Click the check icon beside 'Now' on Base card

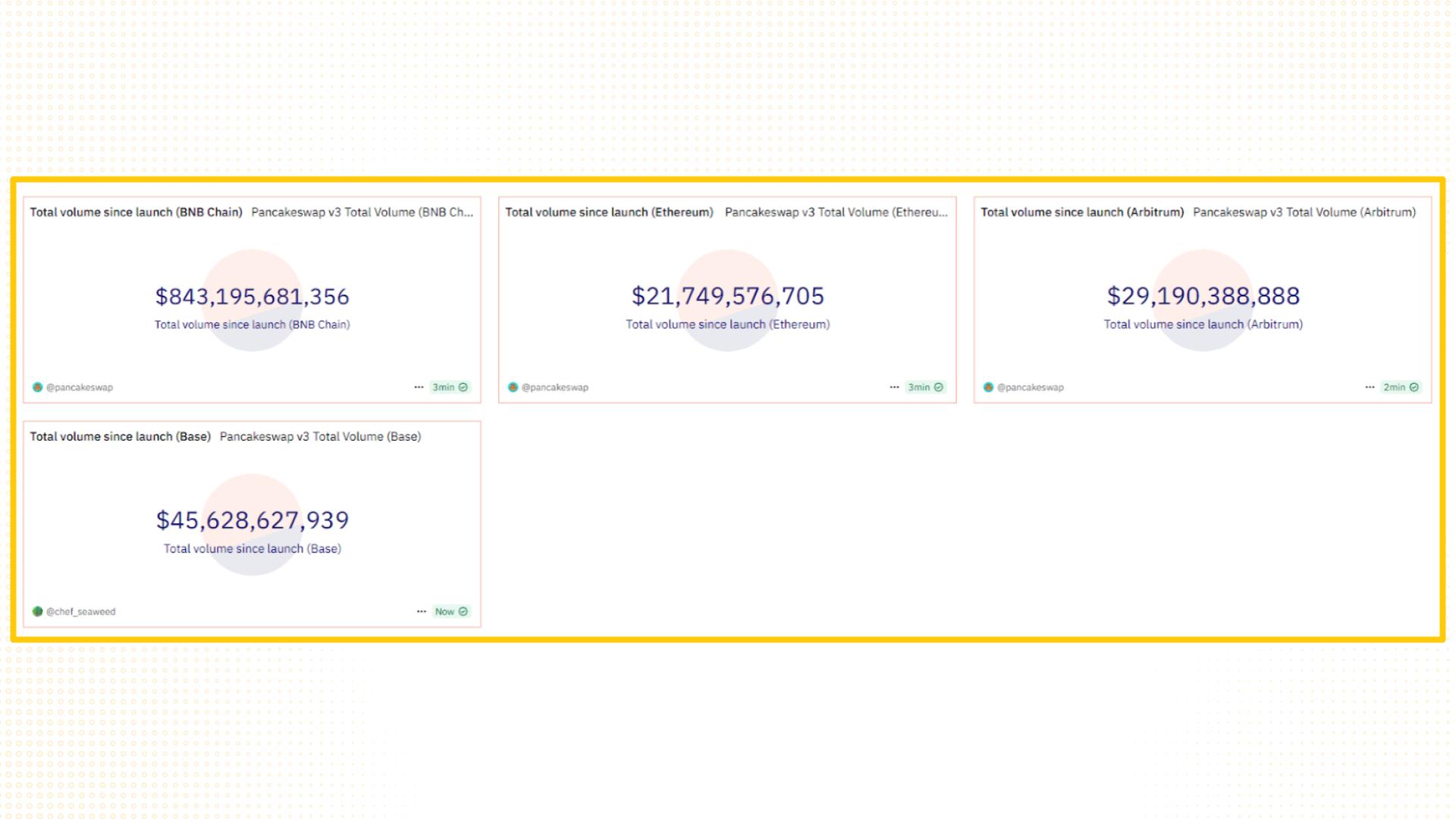pos(463,612)
